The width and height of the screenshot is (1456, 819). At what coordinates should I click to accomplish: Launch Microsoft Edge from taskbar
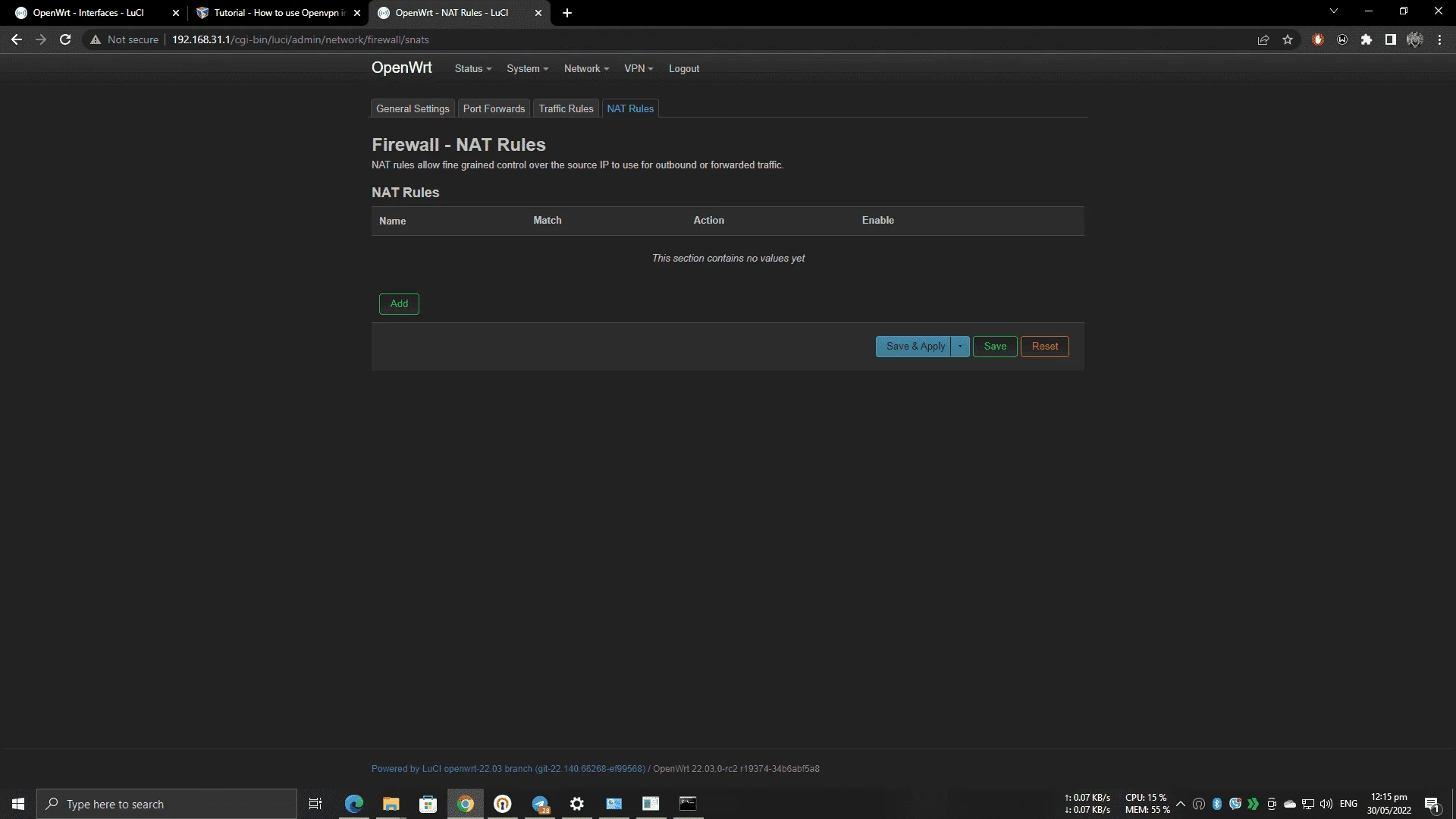tap(354, 804)
